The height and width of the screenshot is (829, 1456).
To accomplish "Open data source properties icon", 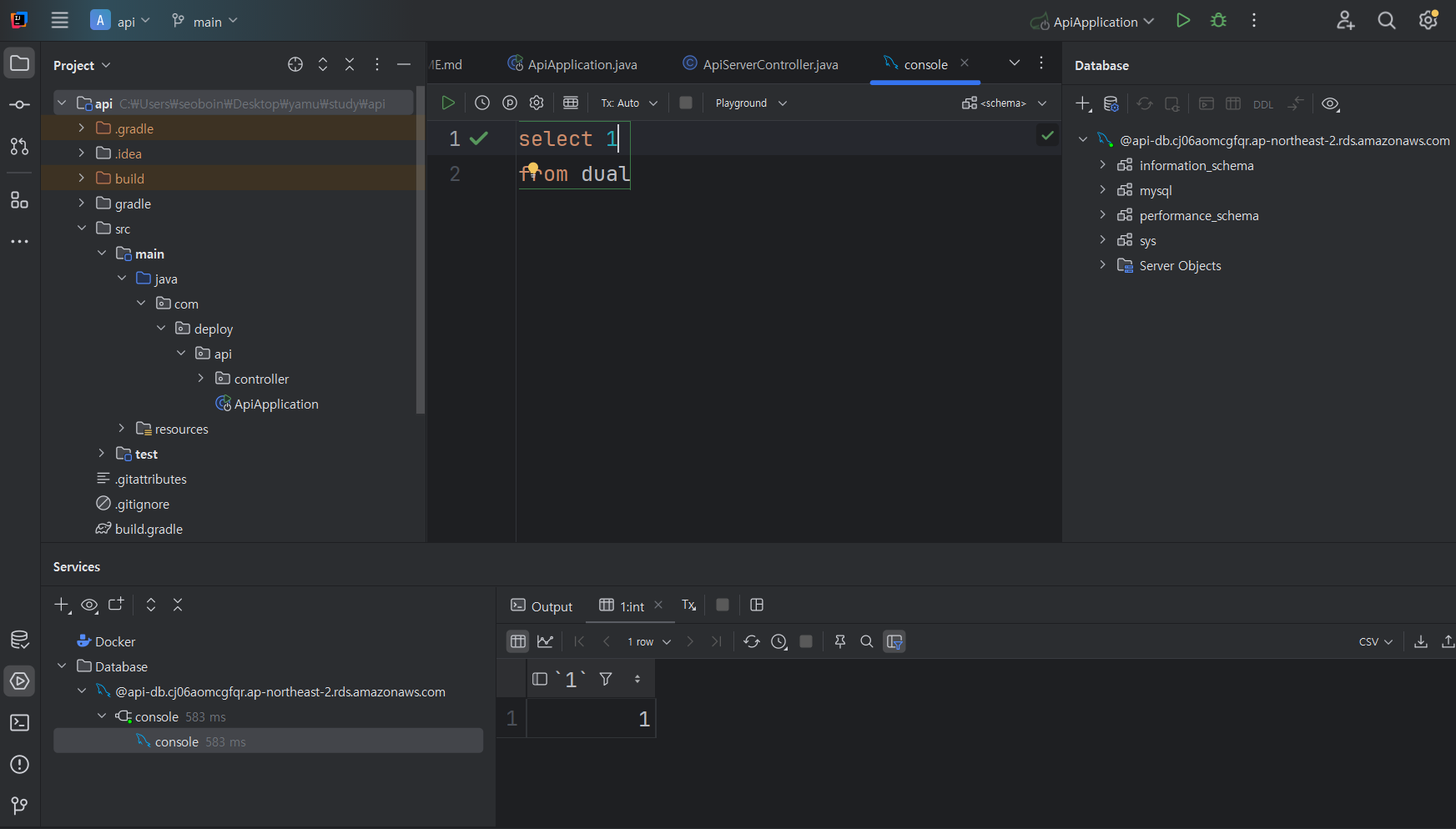I will pyautogui.click(x=1111, y=103).
